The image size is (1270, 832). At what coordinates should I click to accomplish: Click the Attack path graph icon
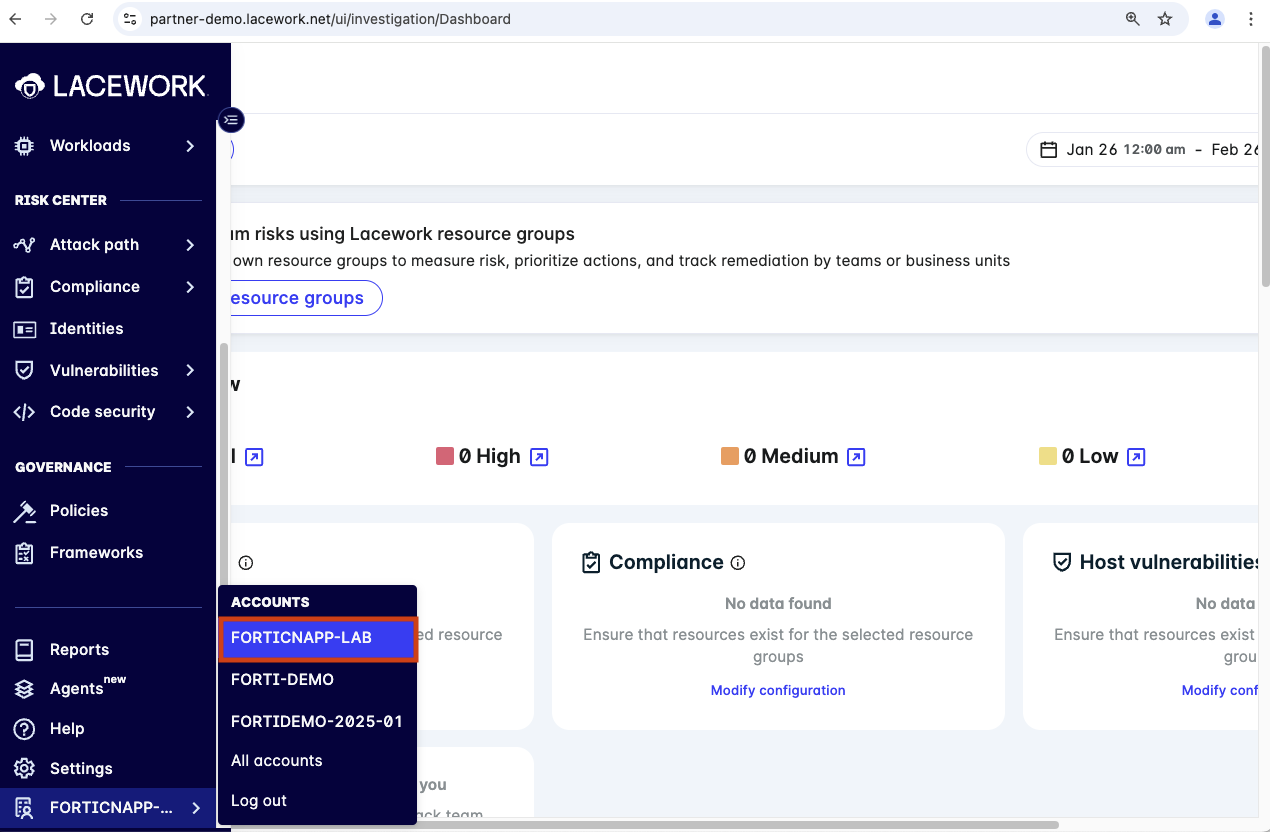[x=24, y=245]
